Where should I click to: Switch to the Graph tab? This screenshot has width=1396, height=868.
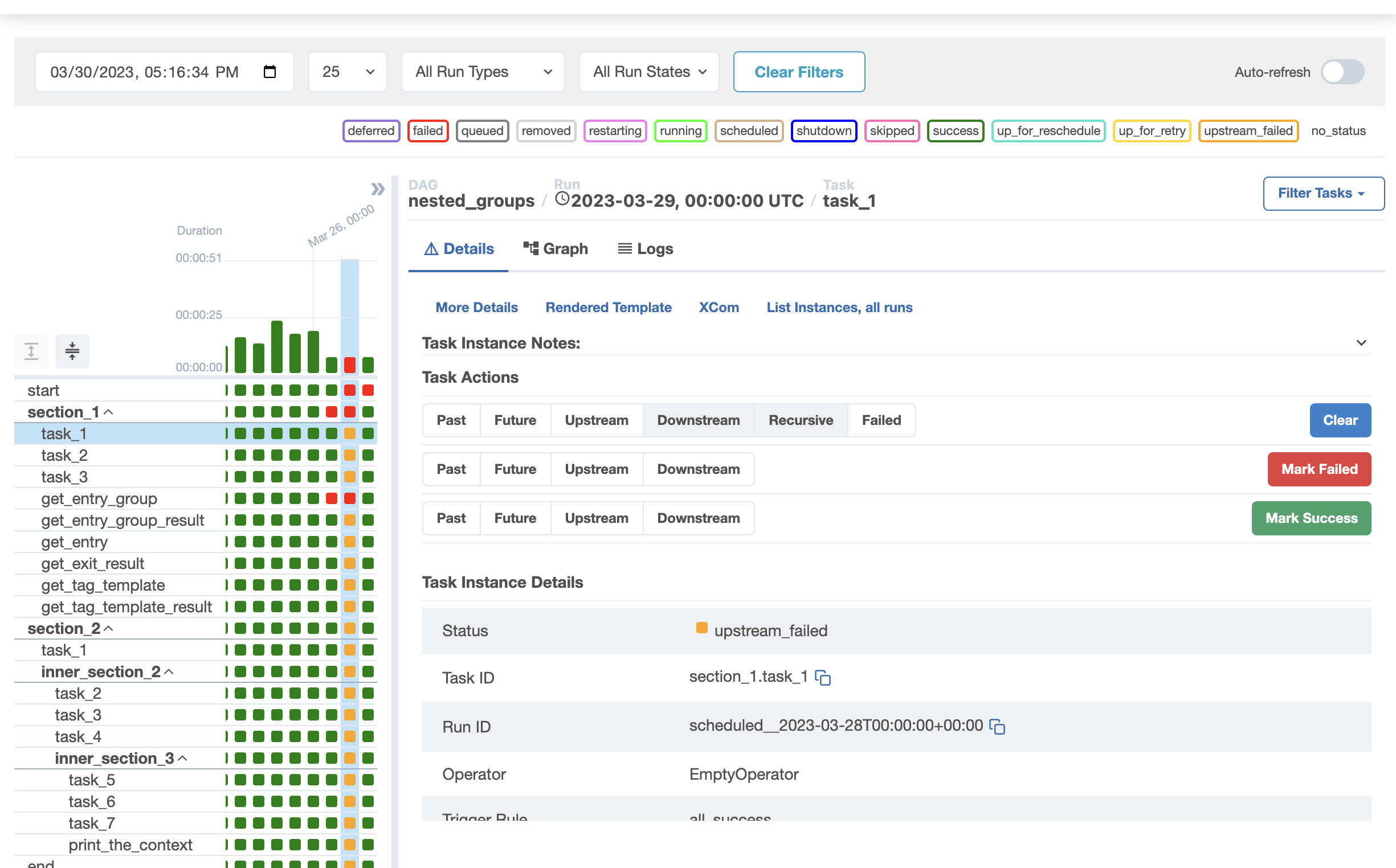click(556, 249)
